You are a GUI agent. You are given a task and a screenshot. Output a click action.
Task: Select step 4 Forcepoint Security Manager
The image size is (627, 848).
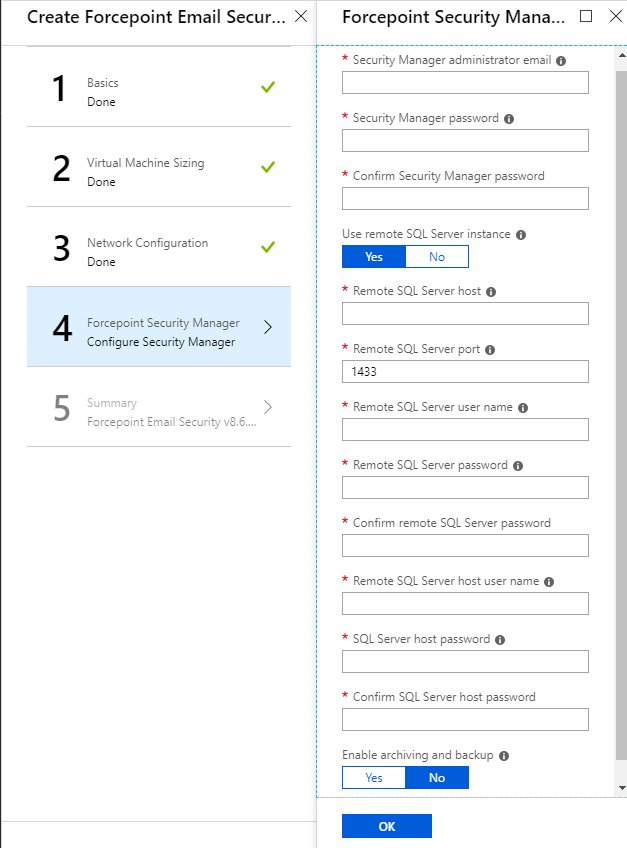(159, 327)
